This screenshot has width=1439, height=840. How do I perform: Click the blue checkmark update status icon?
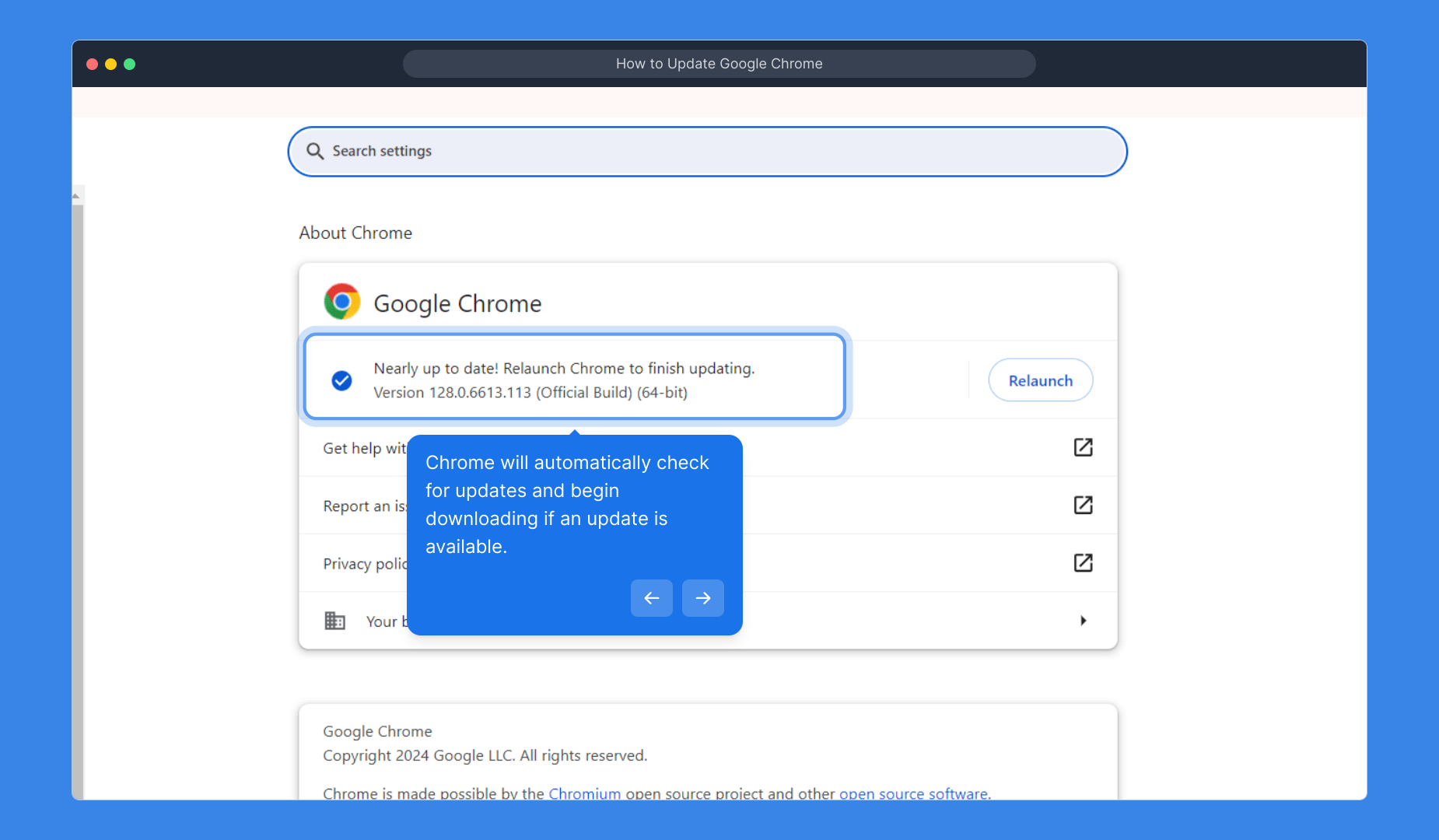341,380
